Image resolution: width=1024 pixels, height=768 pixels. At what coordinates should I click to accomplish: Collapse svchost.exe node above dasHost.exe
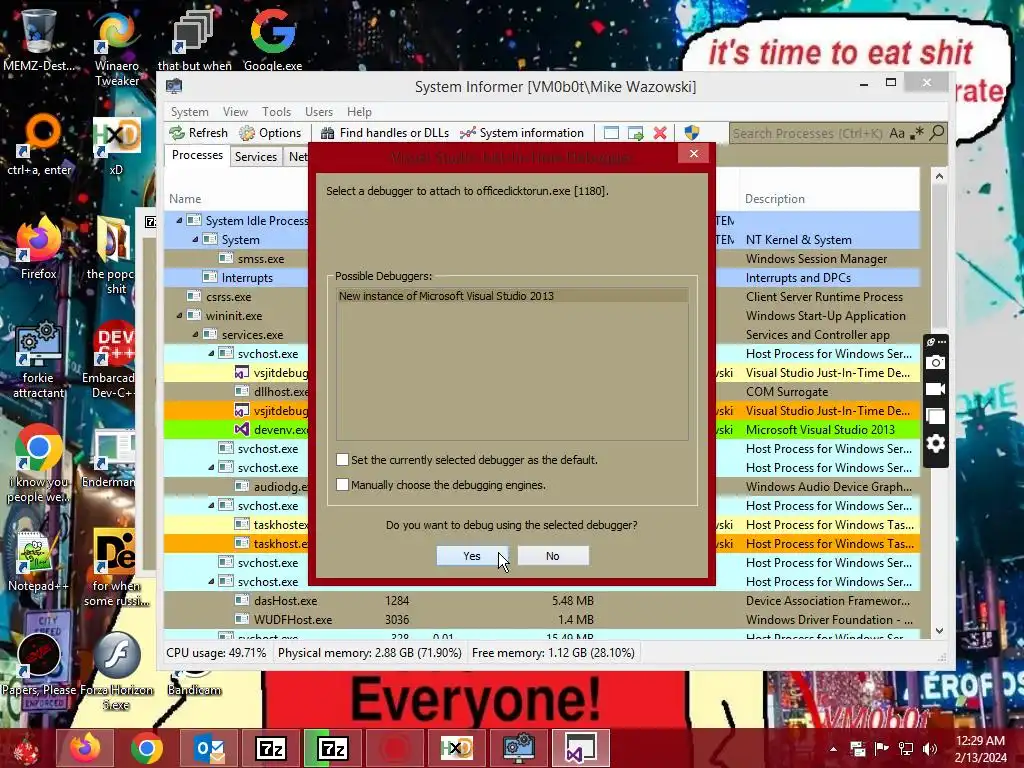pos(211,581)
